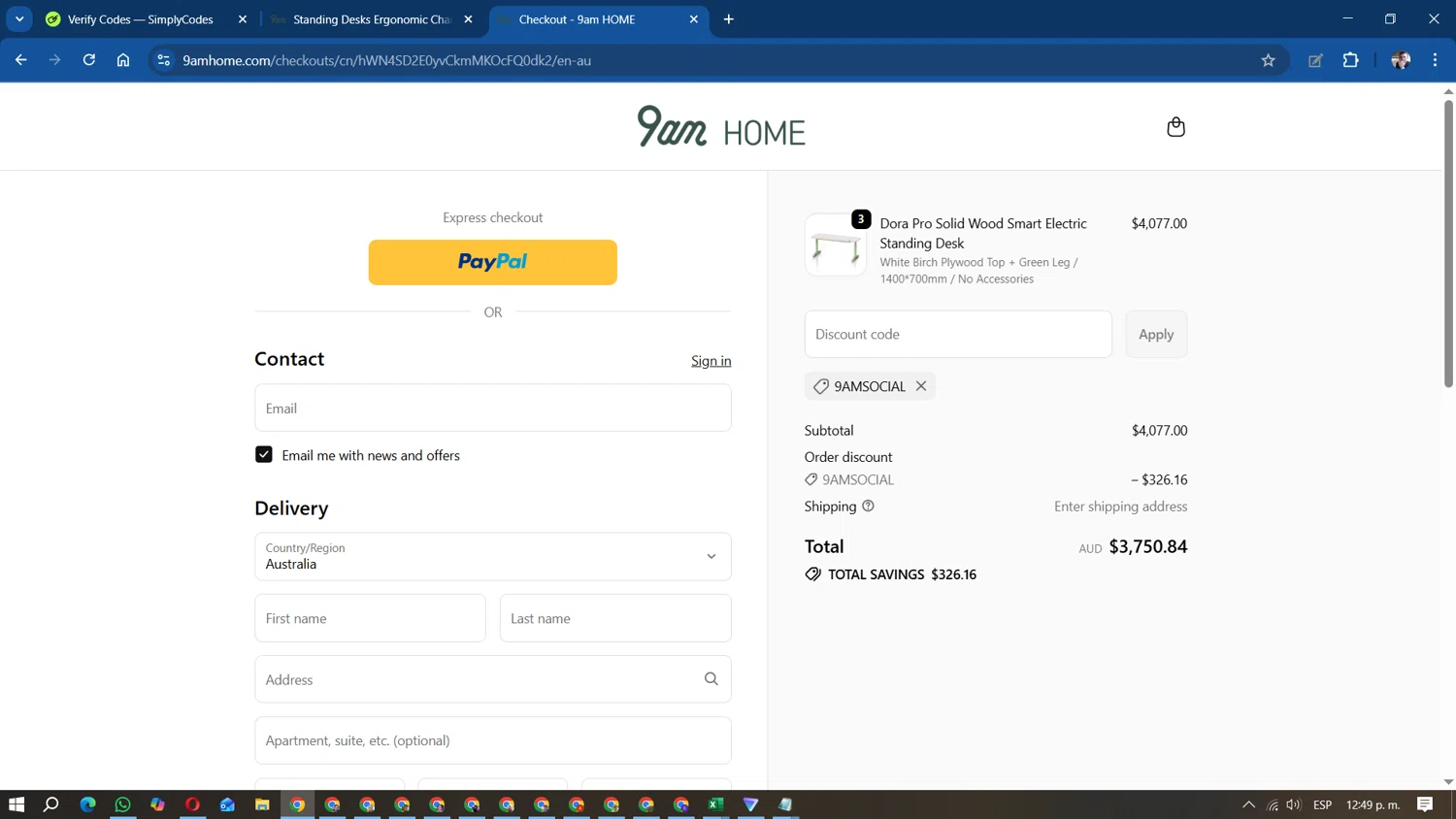Click the address search magnifier icon
This screenshot has height=819, width=1456.
pos(711,679)
